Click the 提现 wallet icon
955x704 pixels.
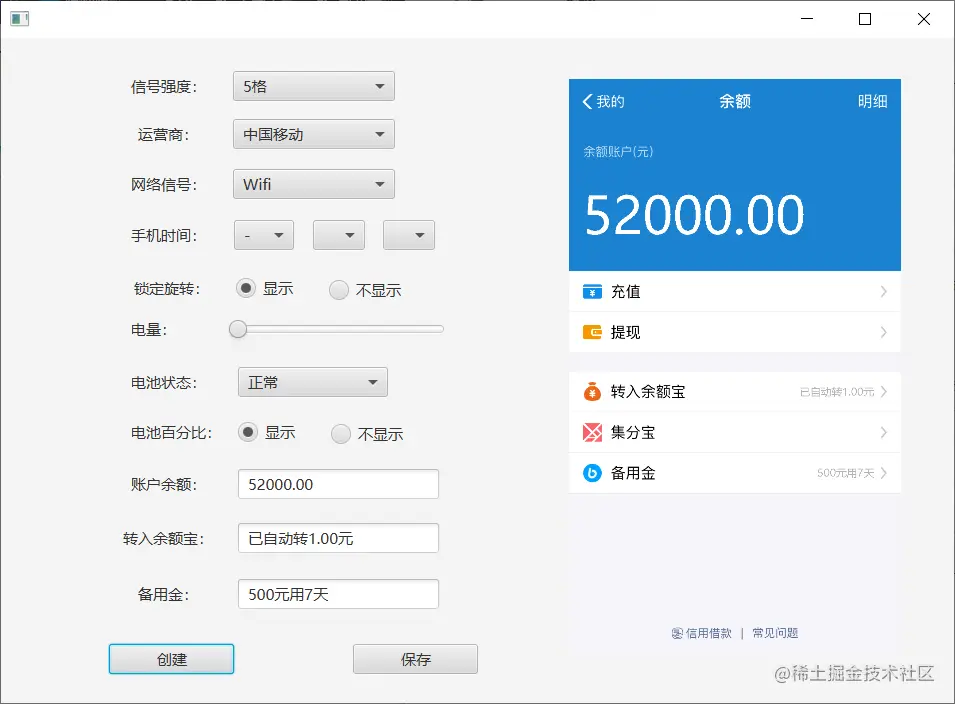tap(592, 332)
